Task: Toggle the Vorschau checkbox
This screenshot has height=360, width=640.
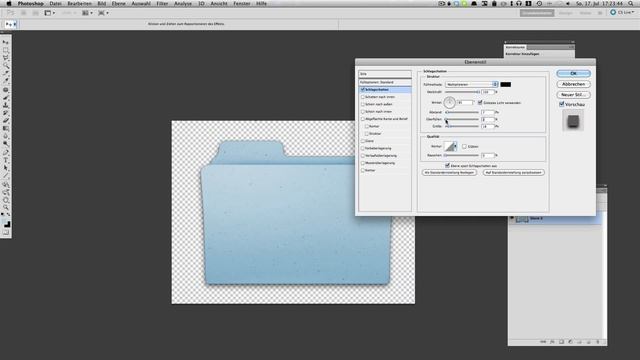Action: tap(562, 104)
